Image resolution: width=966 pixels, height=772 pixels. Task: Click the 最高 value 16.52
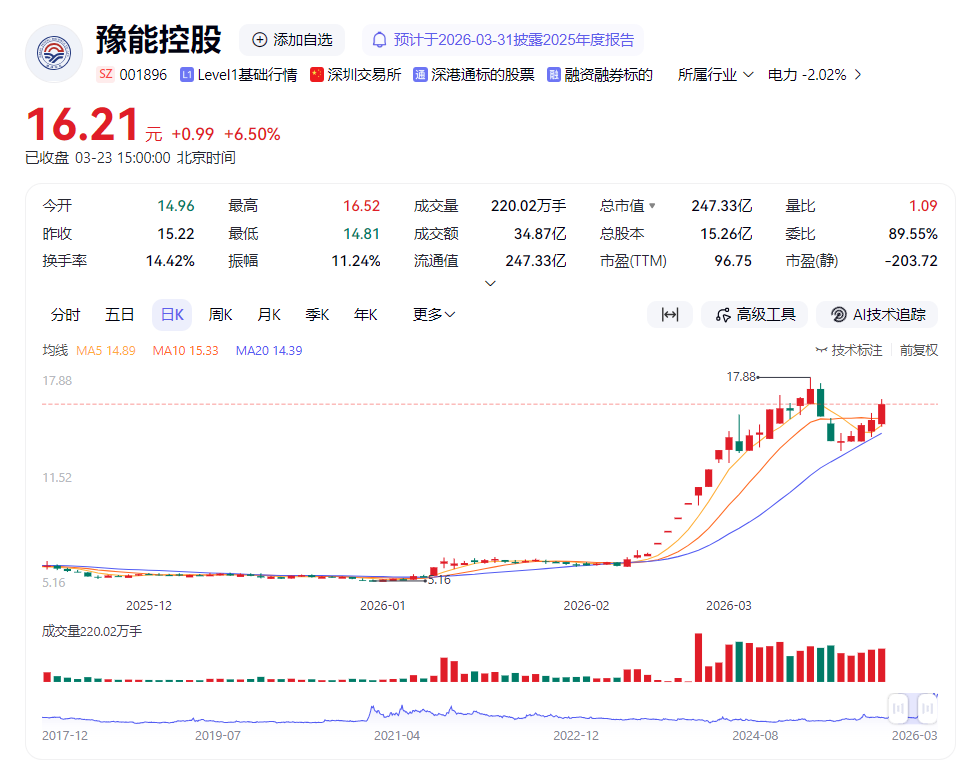point(361,206)
